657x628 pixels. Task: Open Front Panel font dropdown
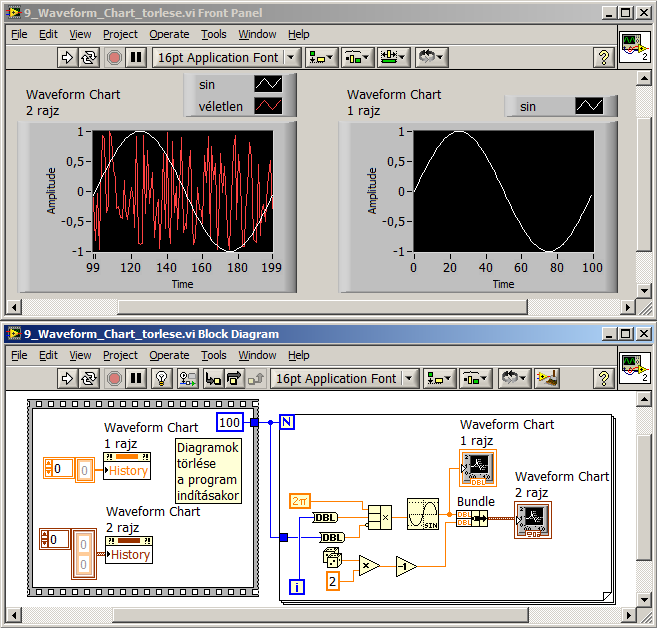pos(226,57)
